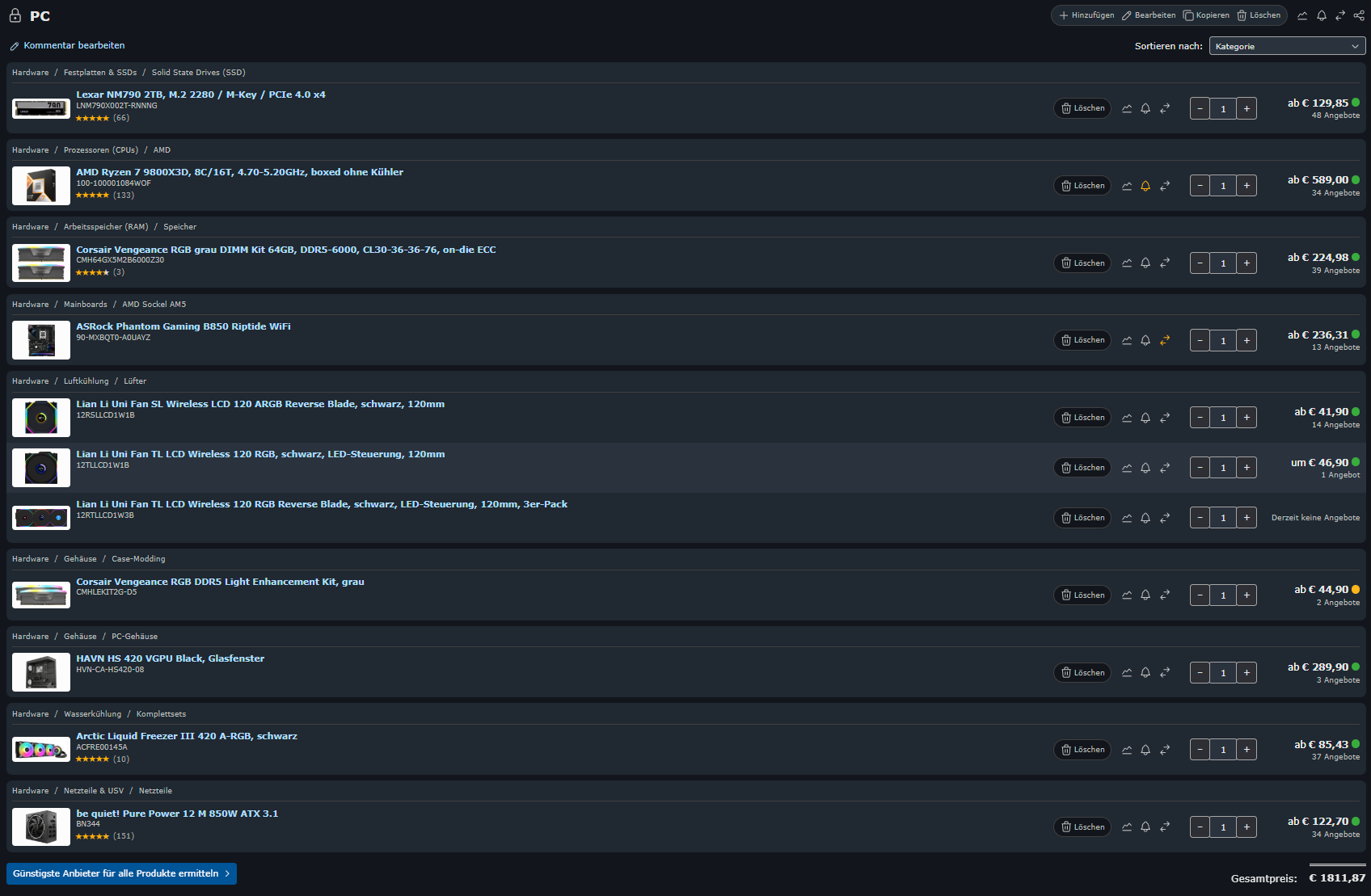The height and width of the screenshot is (896, 1371).
Task: Open price history for HAVN HS 420 case
Action: coord(1127,673)
